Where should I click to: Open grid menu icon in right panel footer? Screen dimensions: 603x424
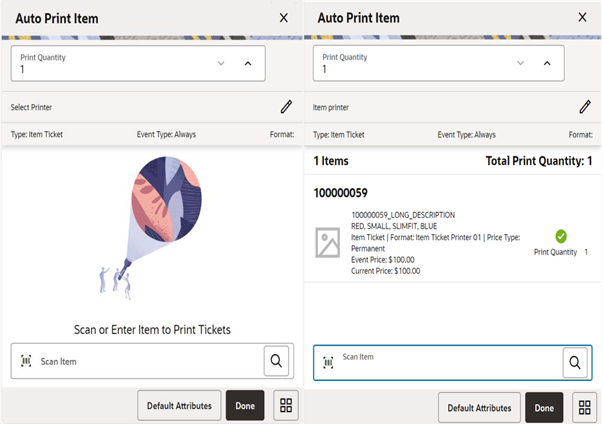click(583, 407)
